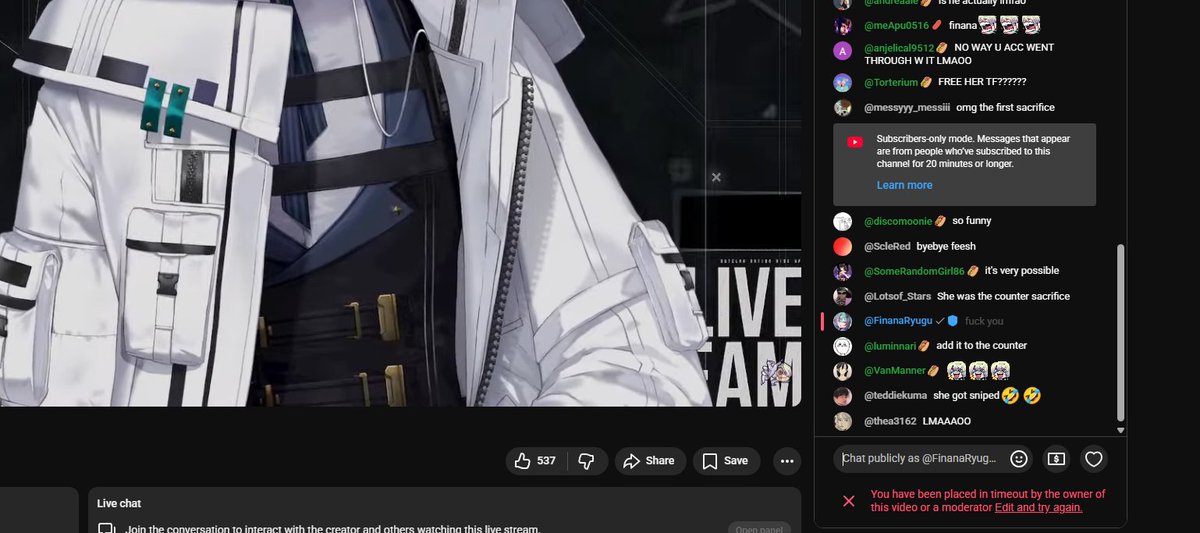This screenshot has height=533, width=1200.
Task: Click the member badge next to @discomoonie
Action: point(941,220)
